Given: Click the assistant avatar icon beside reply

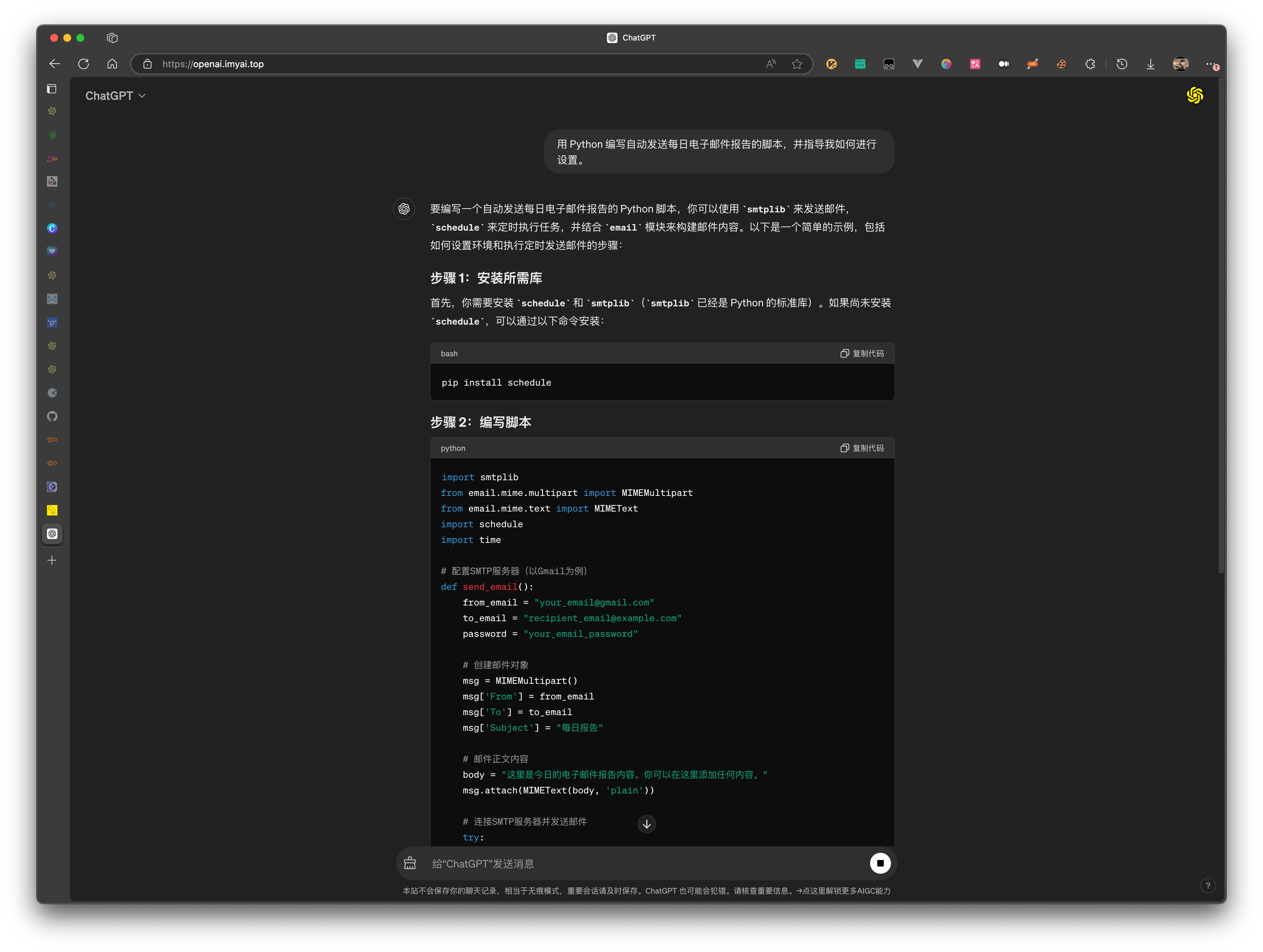Looking at the screenshot, I should click(404, 209).
